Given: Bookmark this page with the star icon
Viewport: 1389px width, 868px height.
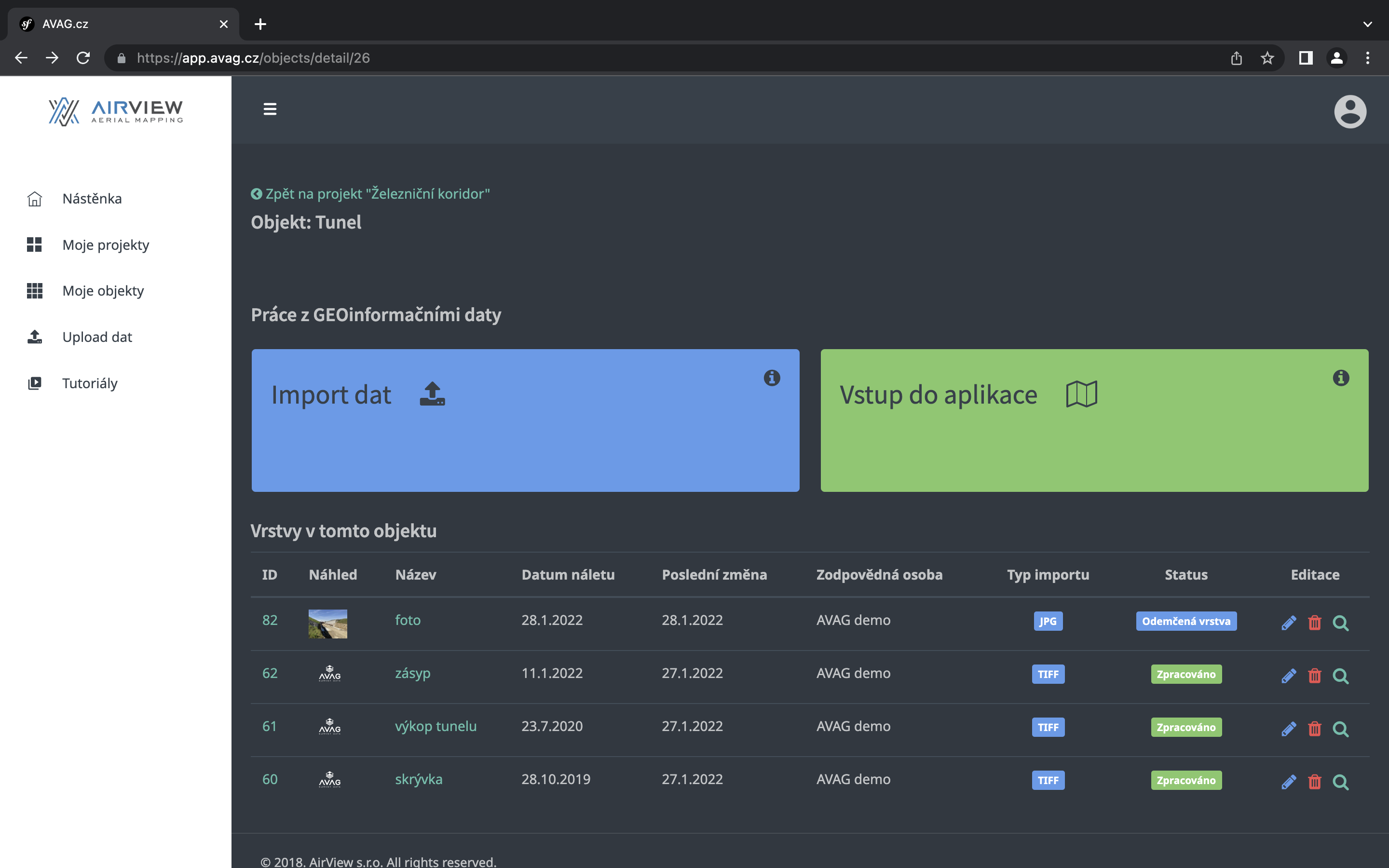Looking at the screenshot, I should pyautogui.click(x=1267, y=58).
